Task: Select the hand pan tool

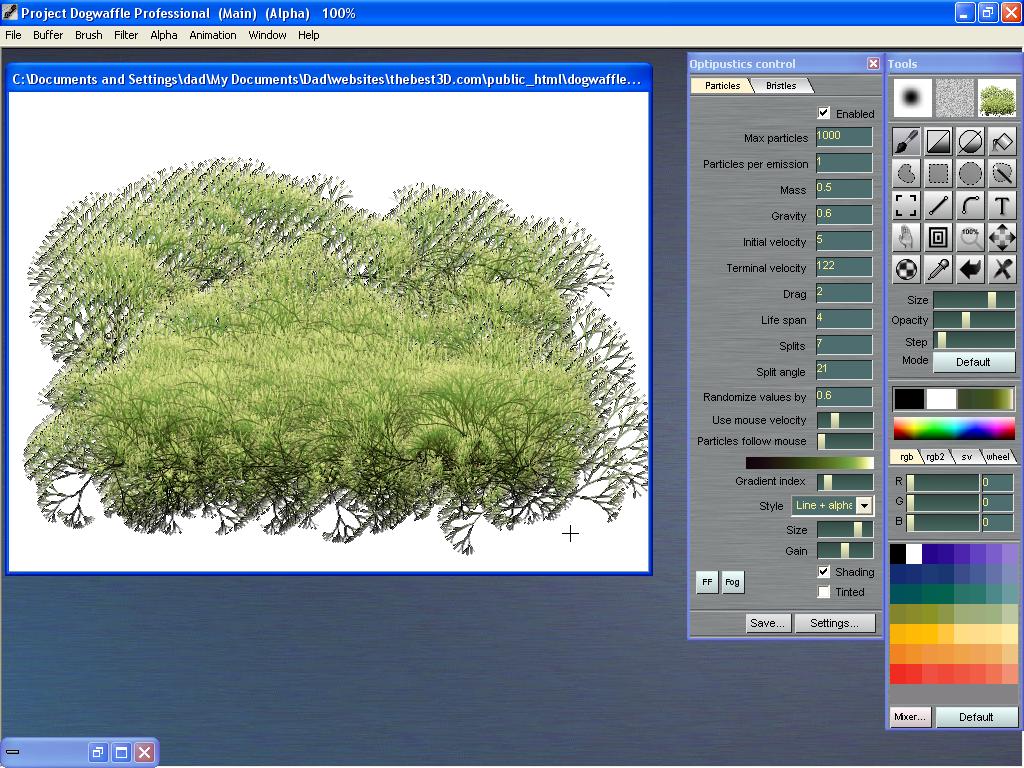Action: [x=906, y=238]
